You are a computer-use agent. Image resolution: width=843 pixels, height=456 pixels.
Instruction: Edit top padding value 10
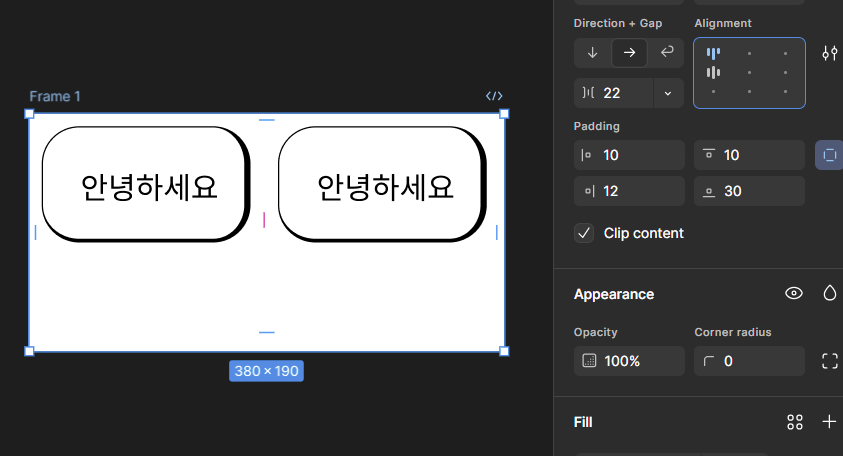pos(749,155)
